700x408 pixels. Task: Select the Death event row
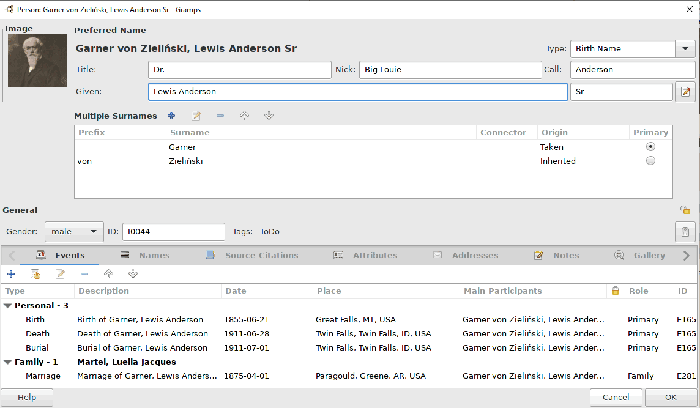(x=348, y=334)
